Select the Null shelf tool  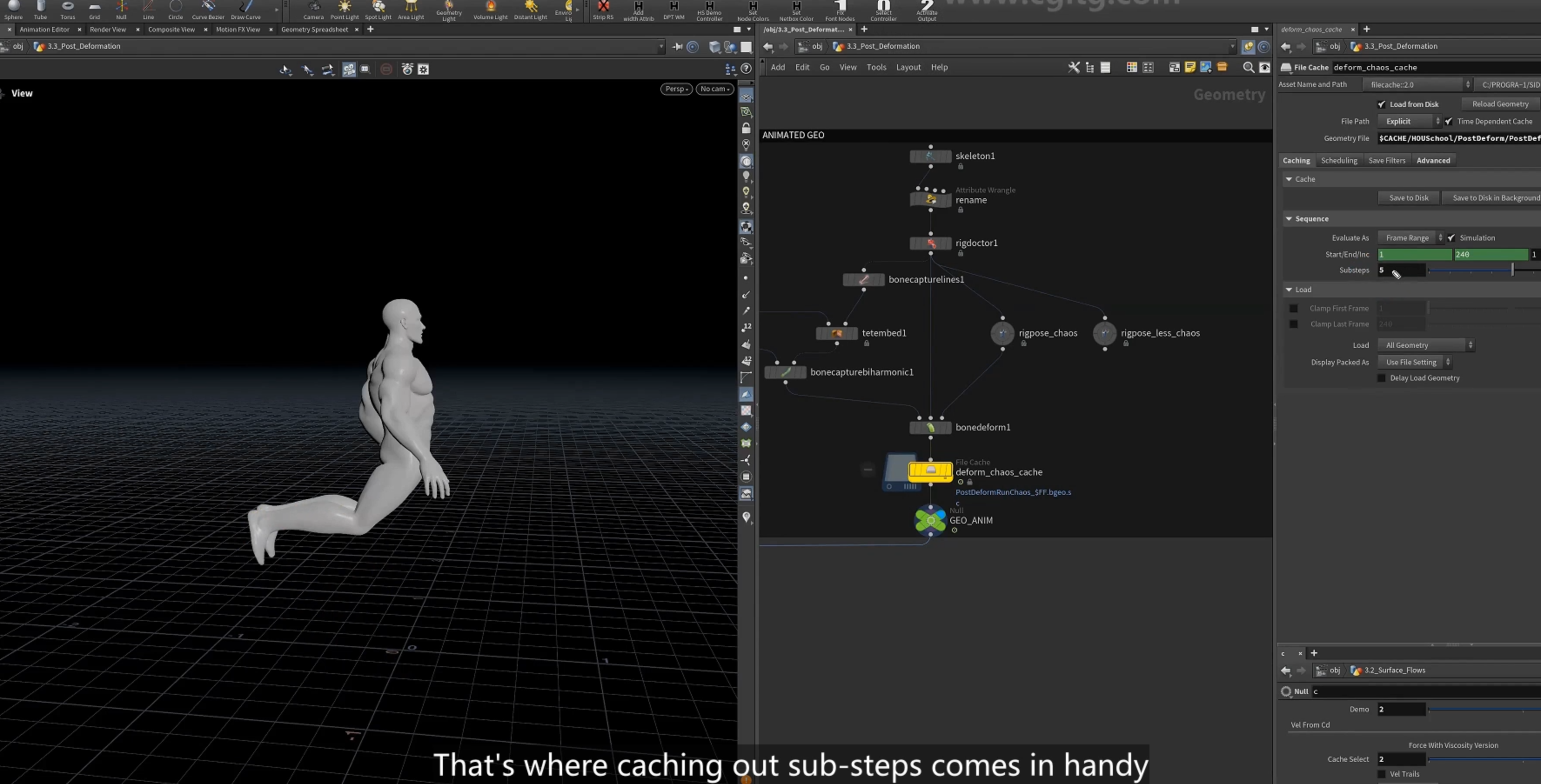pyautogui.click(x=121, y=10)
